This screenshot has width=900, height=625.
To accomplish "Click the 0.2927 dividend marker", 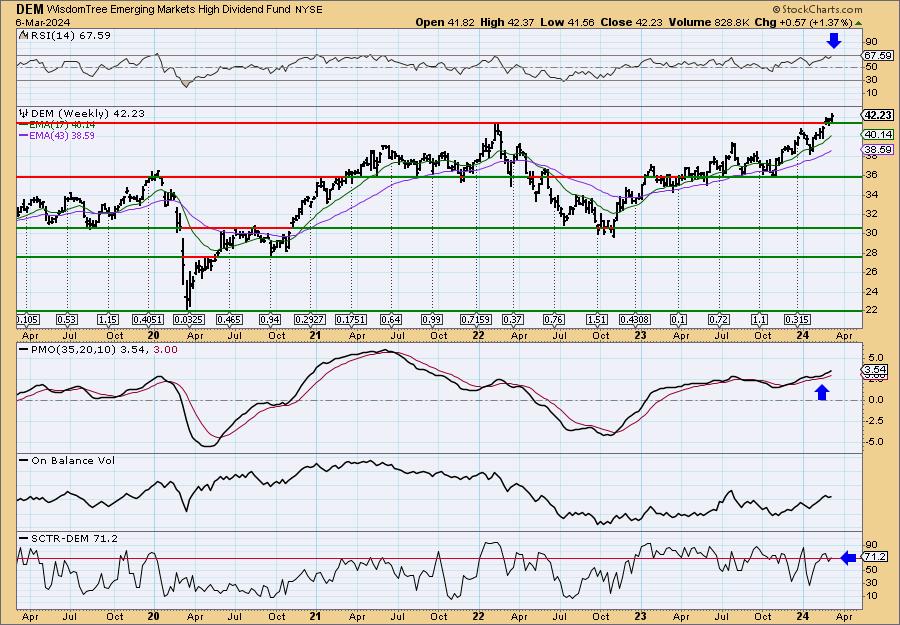I will [310, 320].
